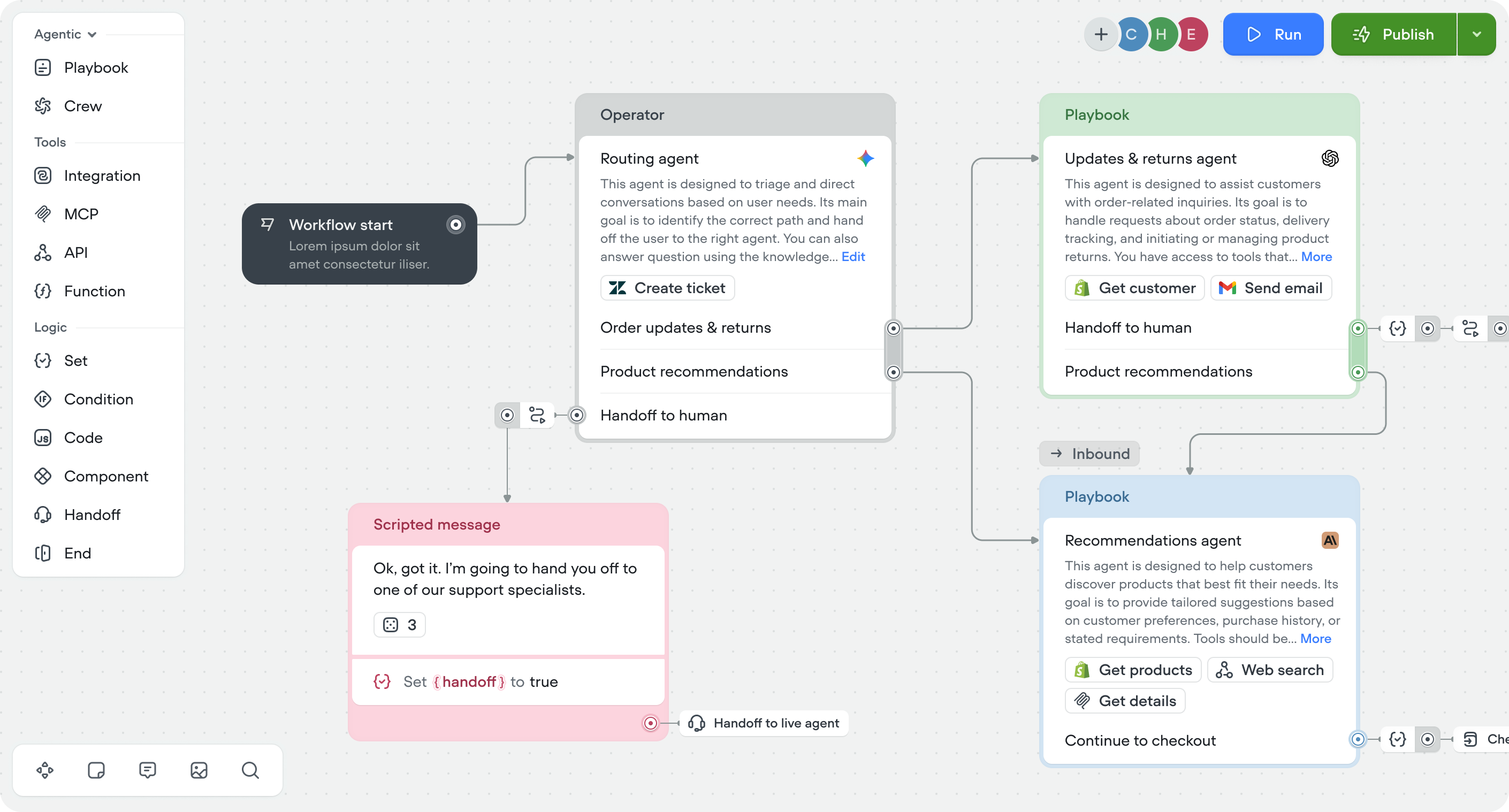Viewport: 1509px width, 812px height.
Task: Add a Condition logic node
Action: coord(98,399)
